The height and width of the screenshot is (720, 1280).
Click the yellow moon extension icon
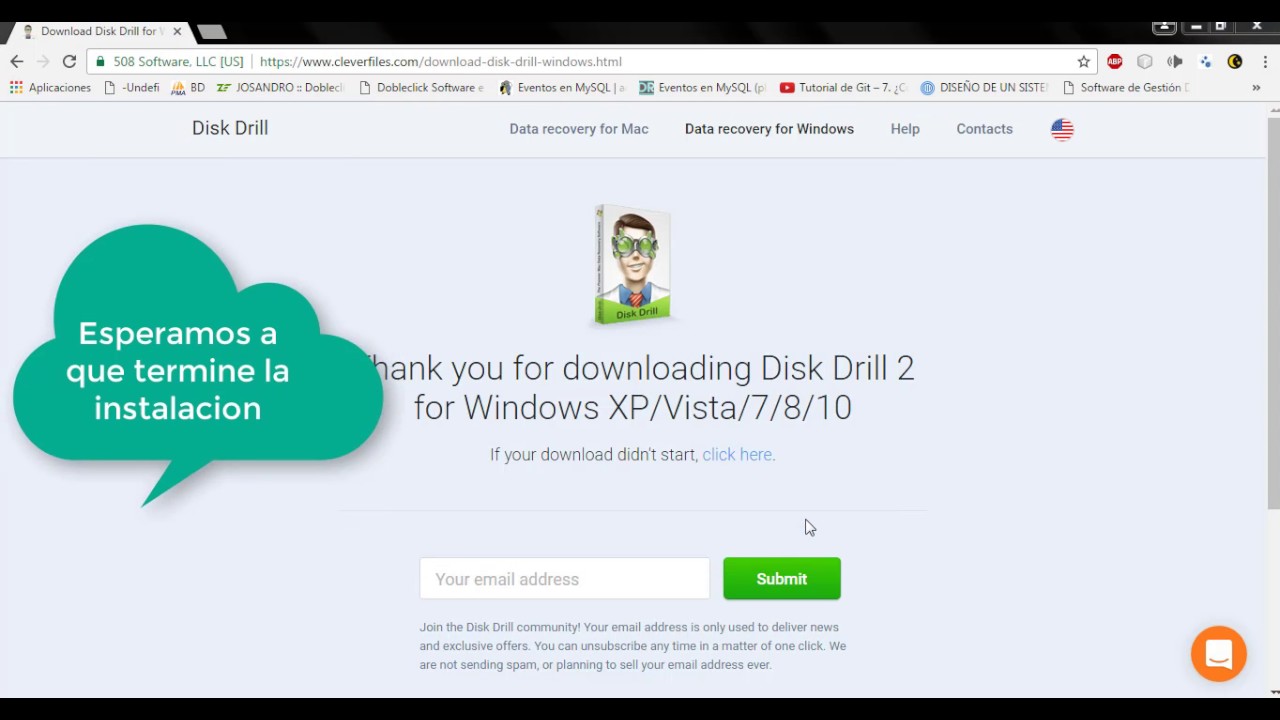click(1235, 61)
